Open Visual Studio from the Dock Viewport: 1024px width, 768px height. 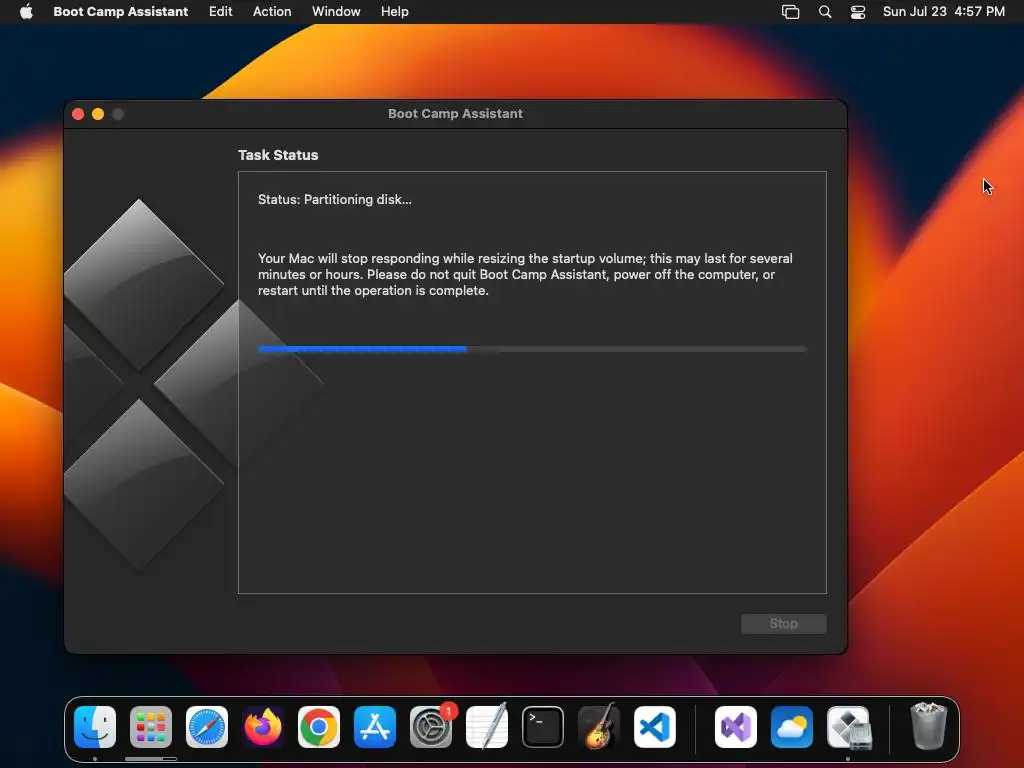coord(736,727)
